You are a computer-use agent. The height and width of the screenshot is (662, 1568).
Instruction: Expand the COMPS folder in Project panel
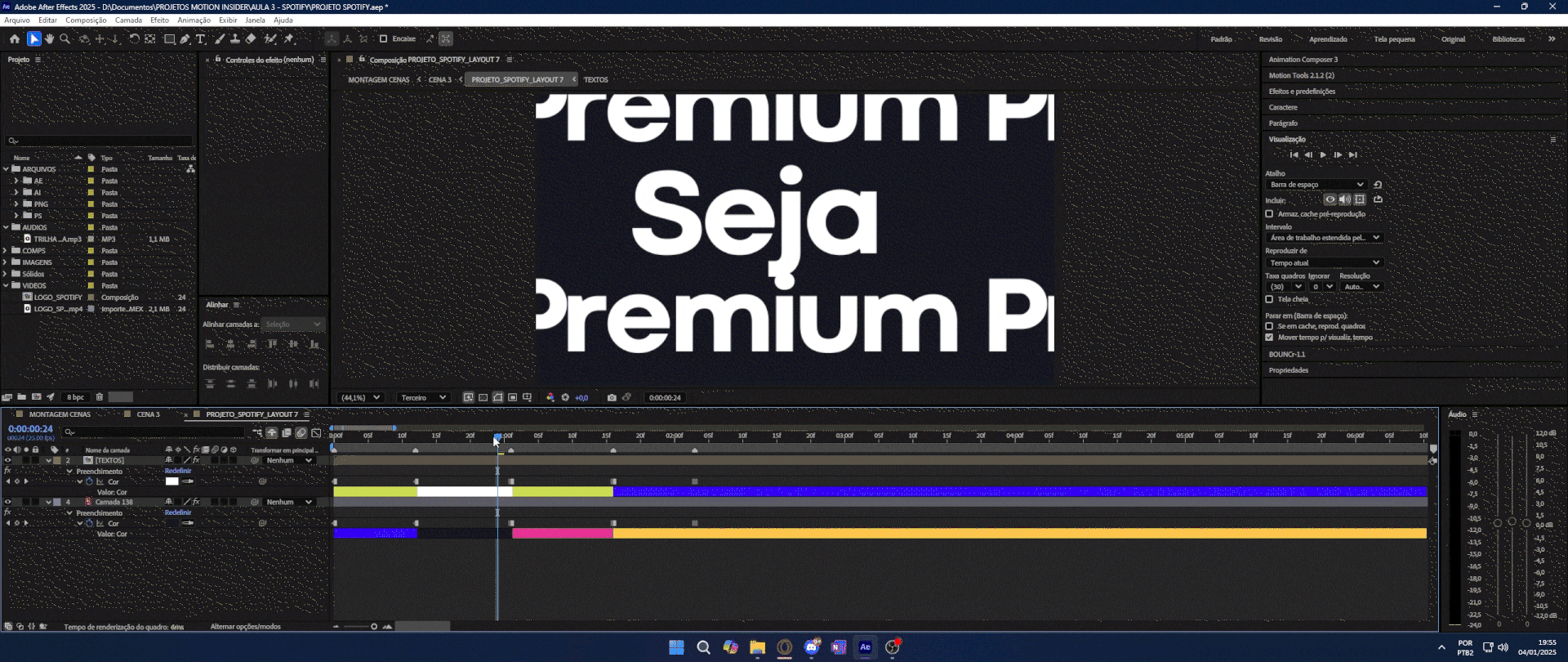6,251
